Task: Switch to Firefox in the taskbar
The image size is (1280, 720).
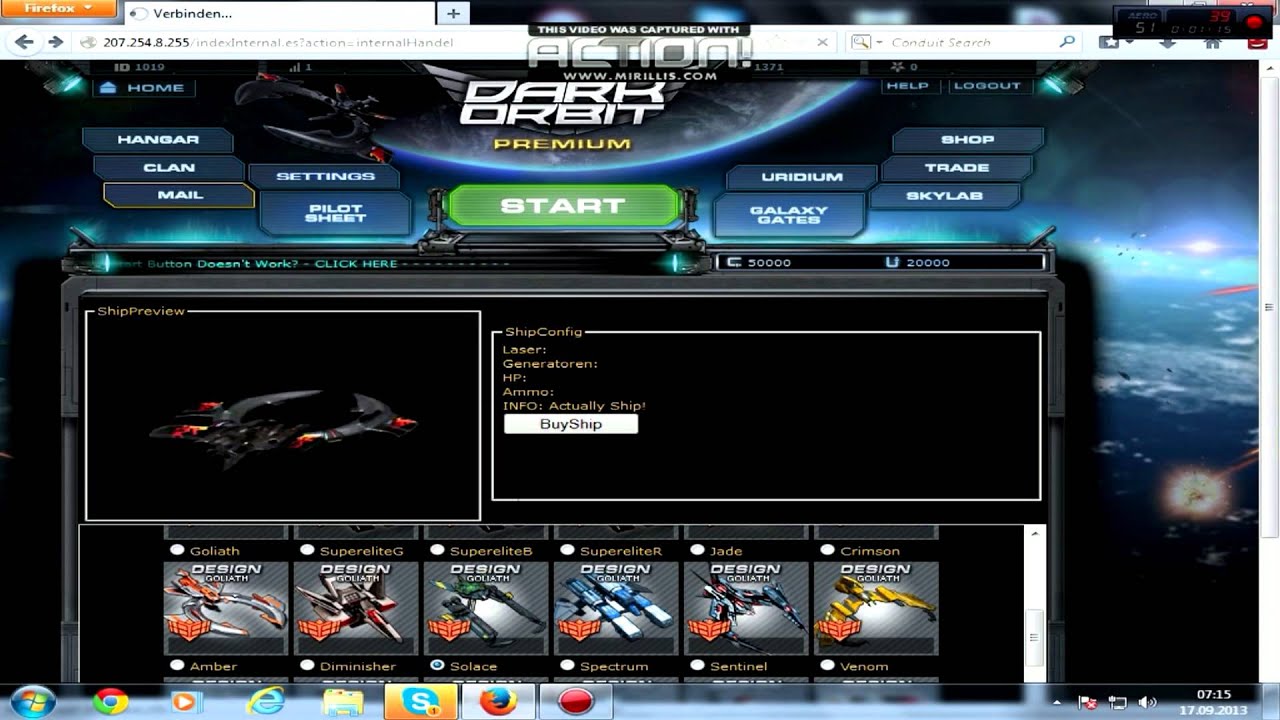Action: pyautogui.click(x=498, y=701)
